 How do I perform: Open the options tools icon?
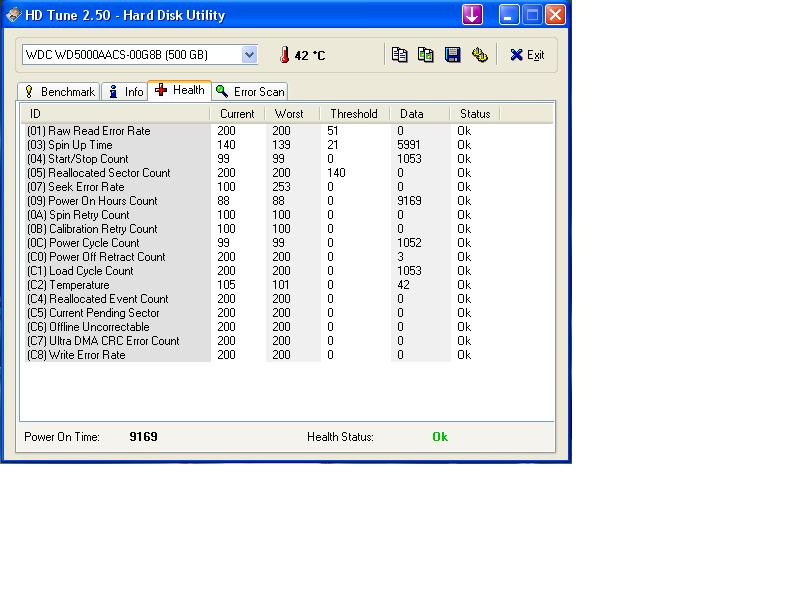coord(480,55)
